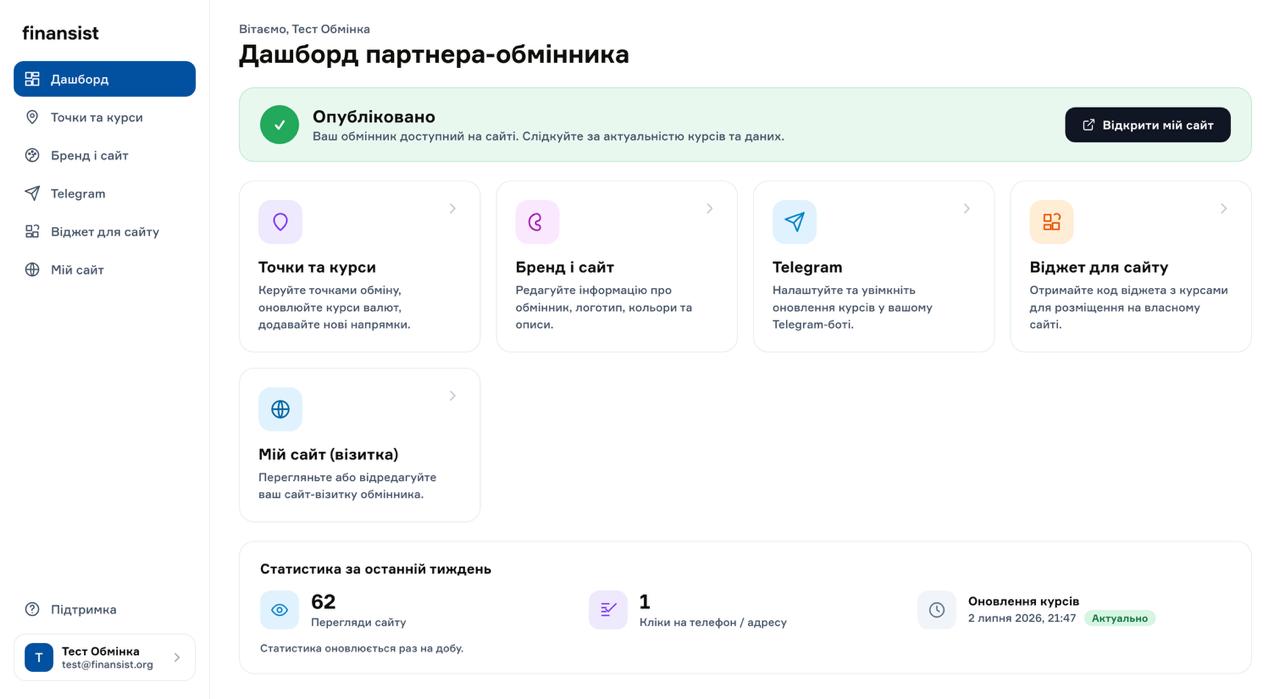Click the Опубліковано status title

(x=374, y=116)
